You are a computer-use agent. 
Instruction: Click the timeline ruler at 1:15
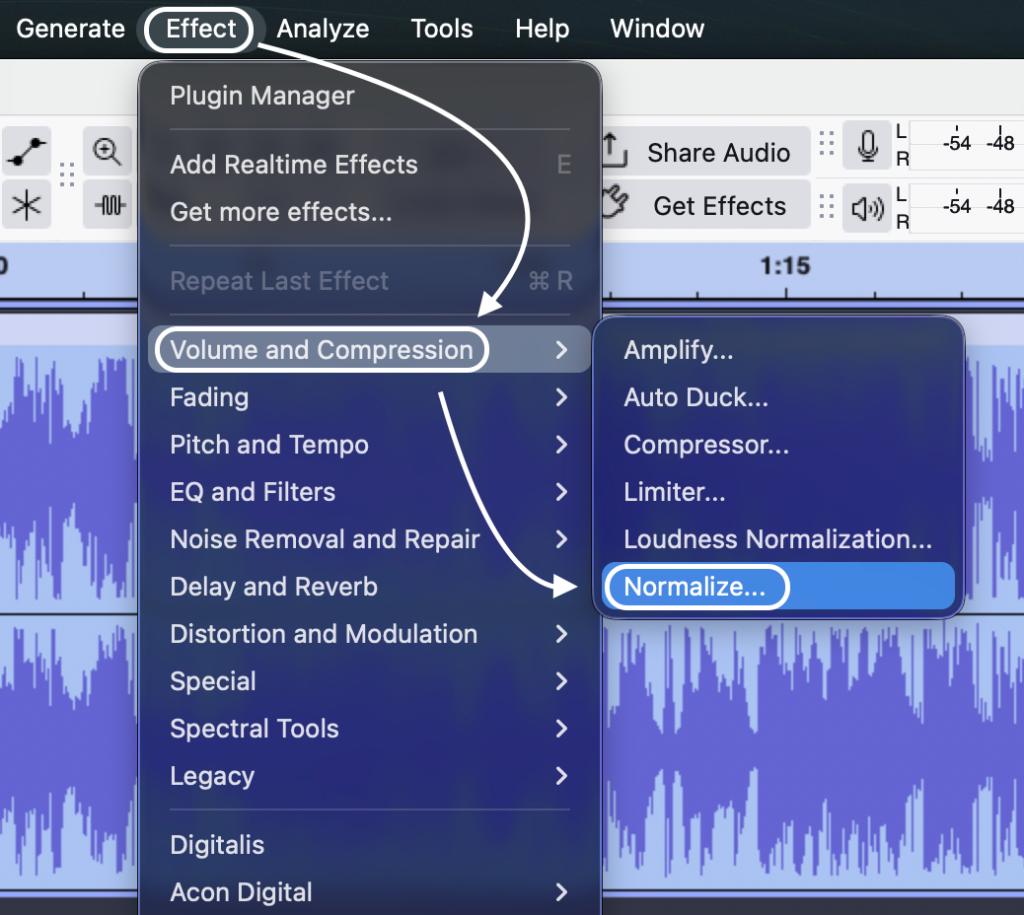click(784, 268)
